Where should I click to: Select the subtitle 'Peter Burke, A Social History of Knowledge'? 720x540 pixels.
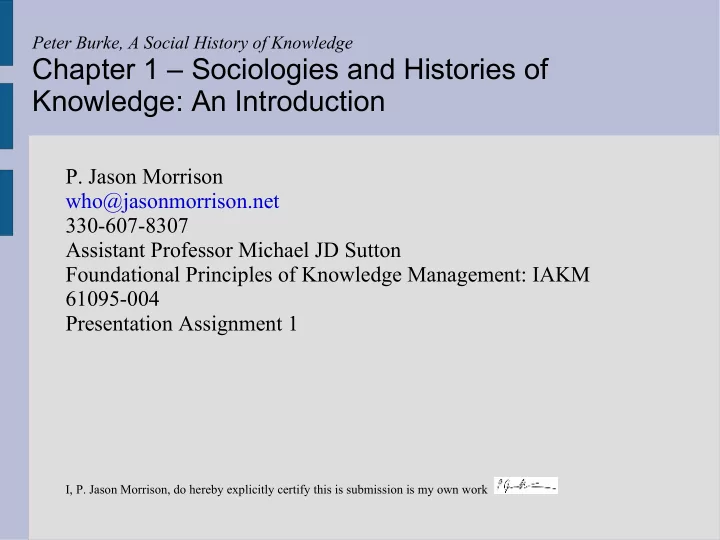click(192, 43)
